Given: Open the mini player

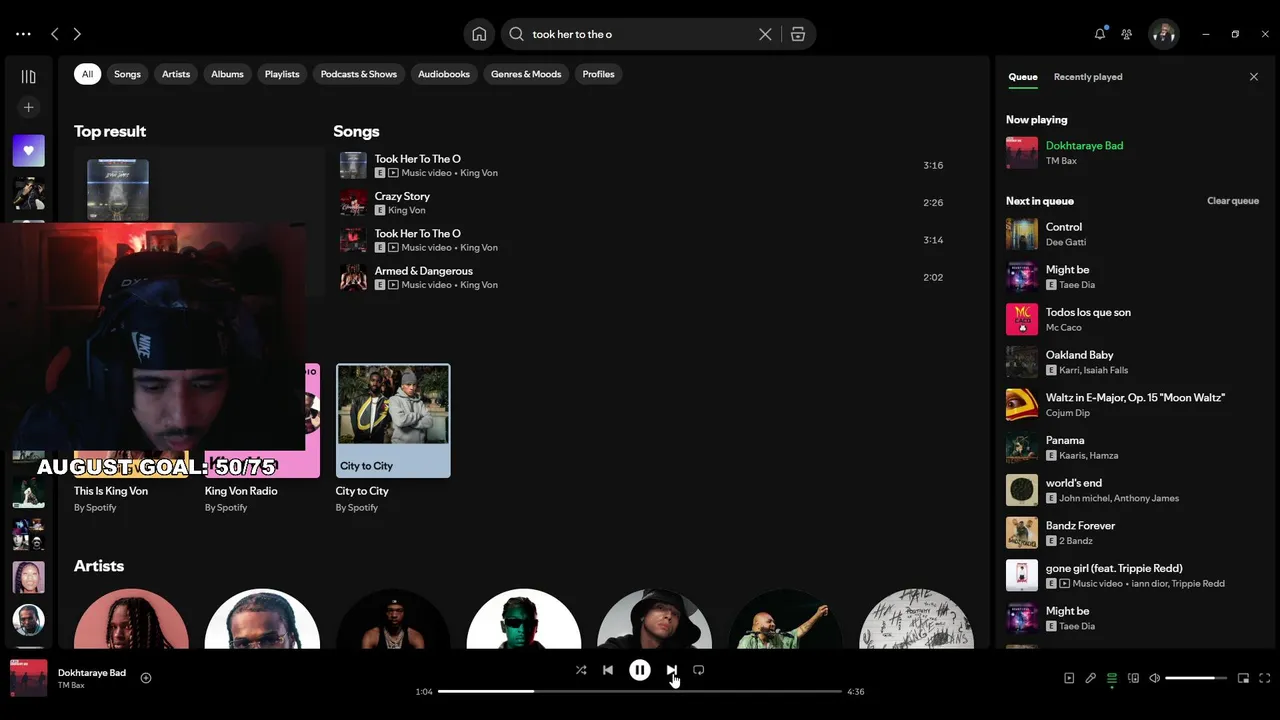Looking at the screenshot, I should [1243, 678].
